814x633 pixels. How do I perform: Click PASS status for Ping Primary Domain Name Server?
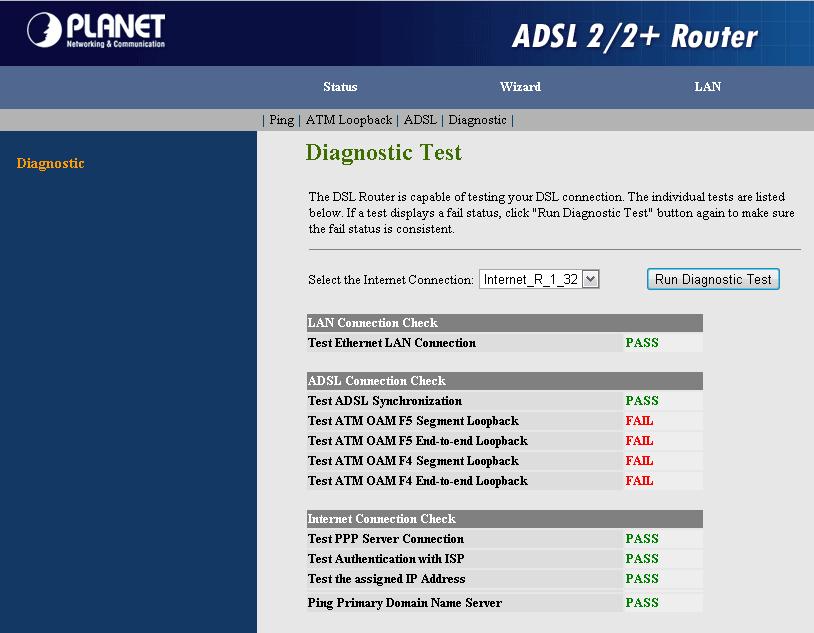click(642, 603)
